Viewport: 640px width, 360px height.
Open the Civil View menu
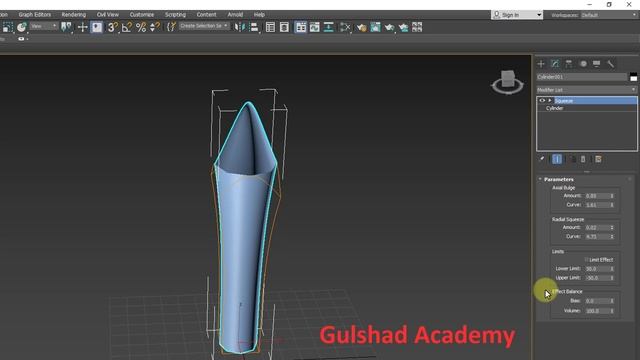tap(108, 15)
